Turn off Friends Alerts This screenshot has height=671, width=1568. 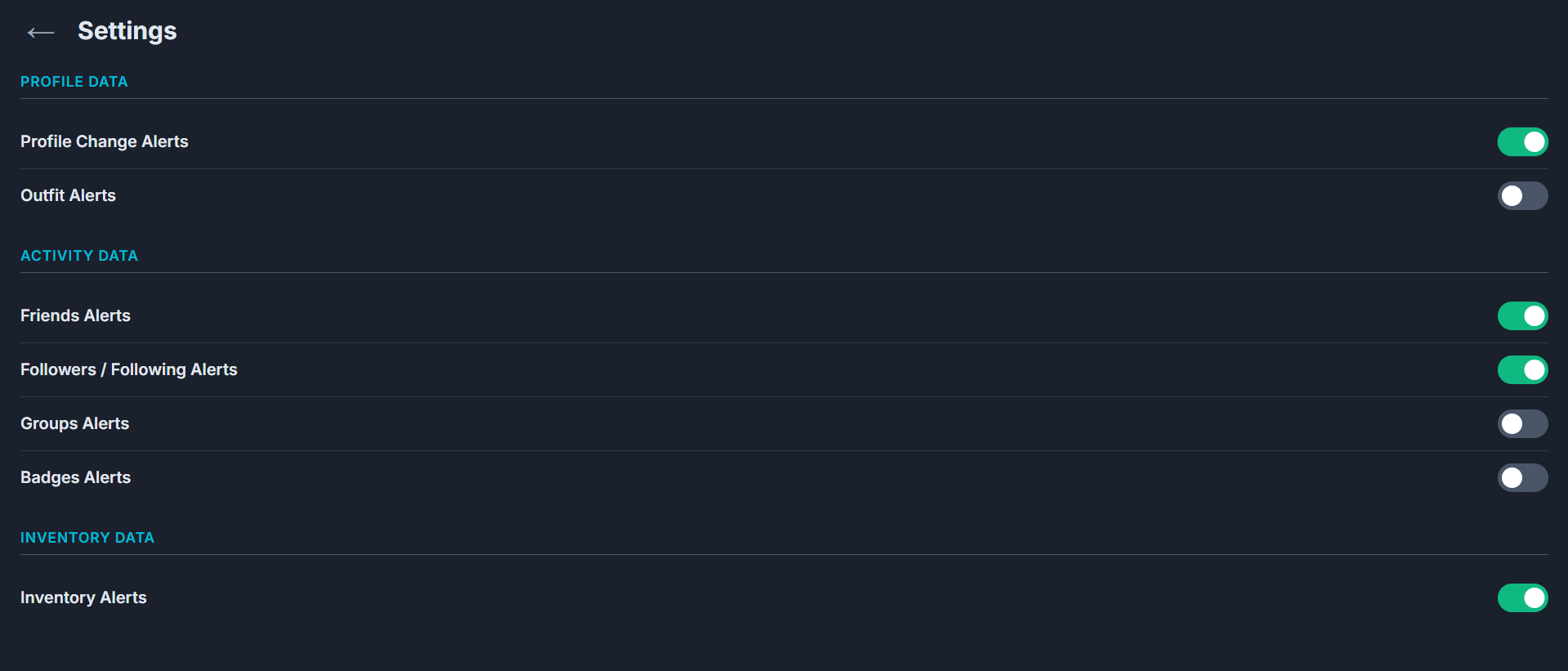tap(1522, 315)
